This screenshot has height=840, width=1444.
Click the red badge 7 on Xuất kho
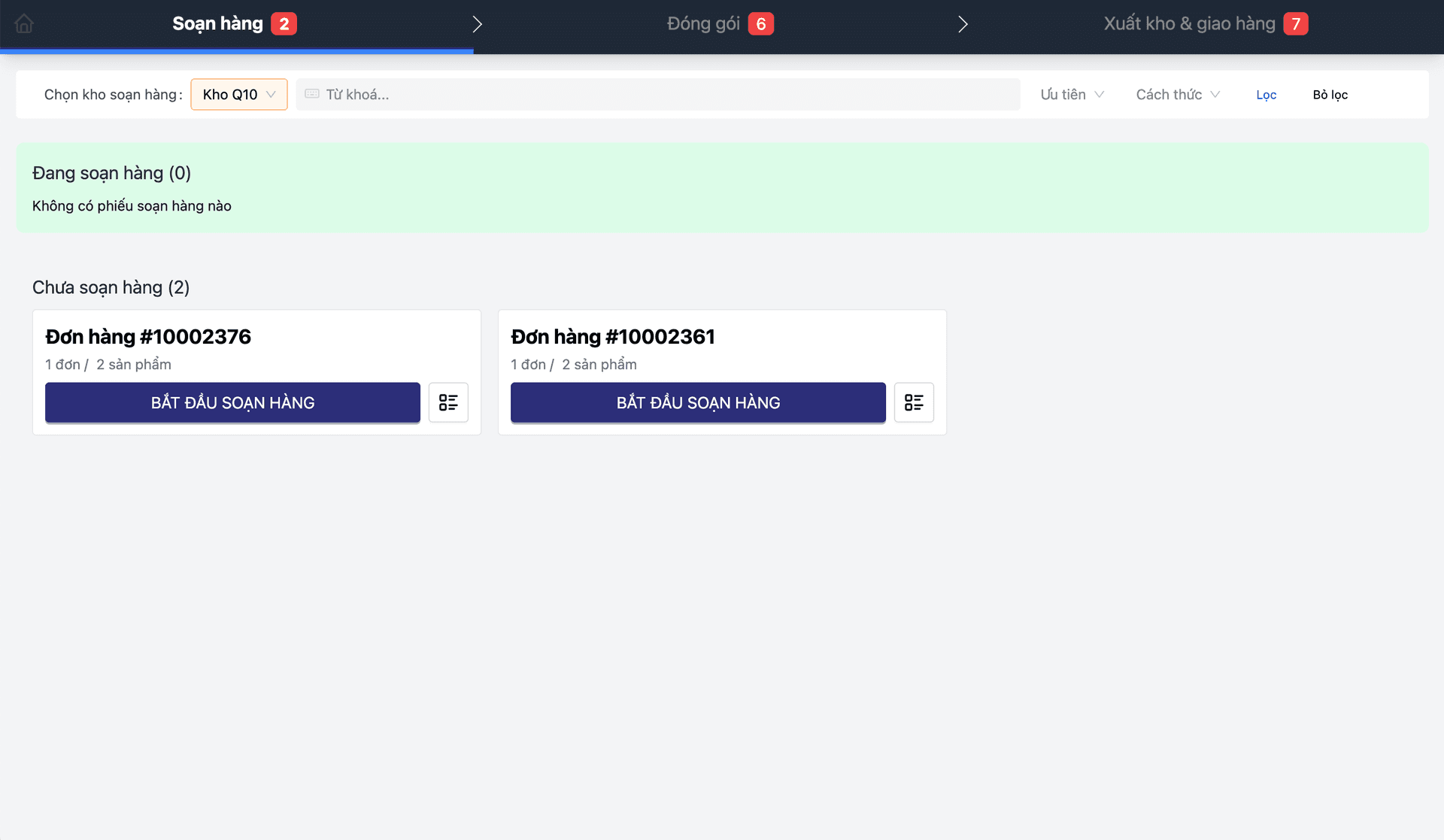click(1295, 24)
